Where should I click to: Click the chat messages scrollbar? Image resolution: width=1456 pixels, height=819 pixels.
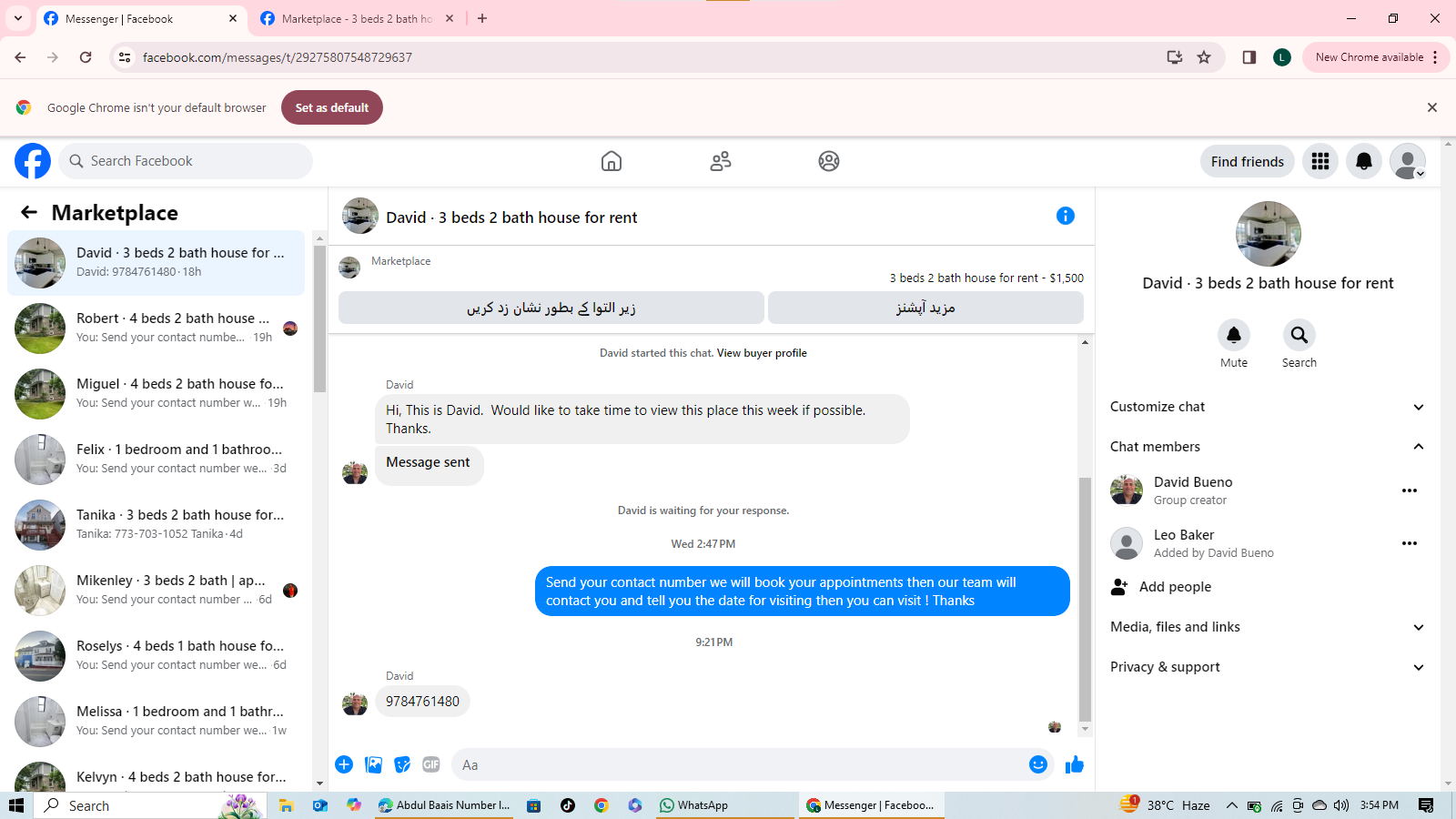[1085, 599]
